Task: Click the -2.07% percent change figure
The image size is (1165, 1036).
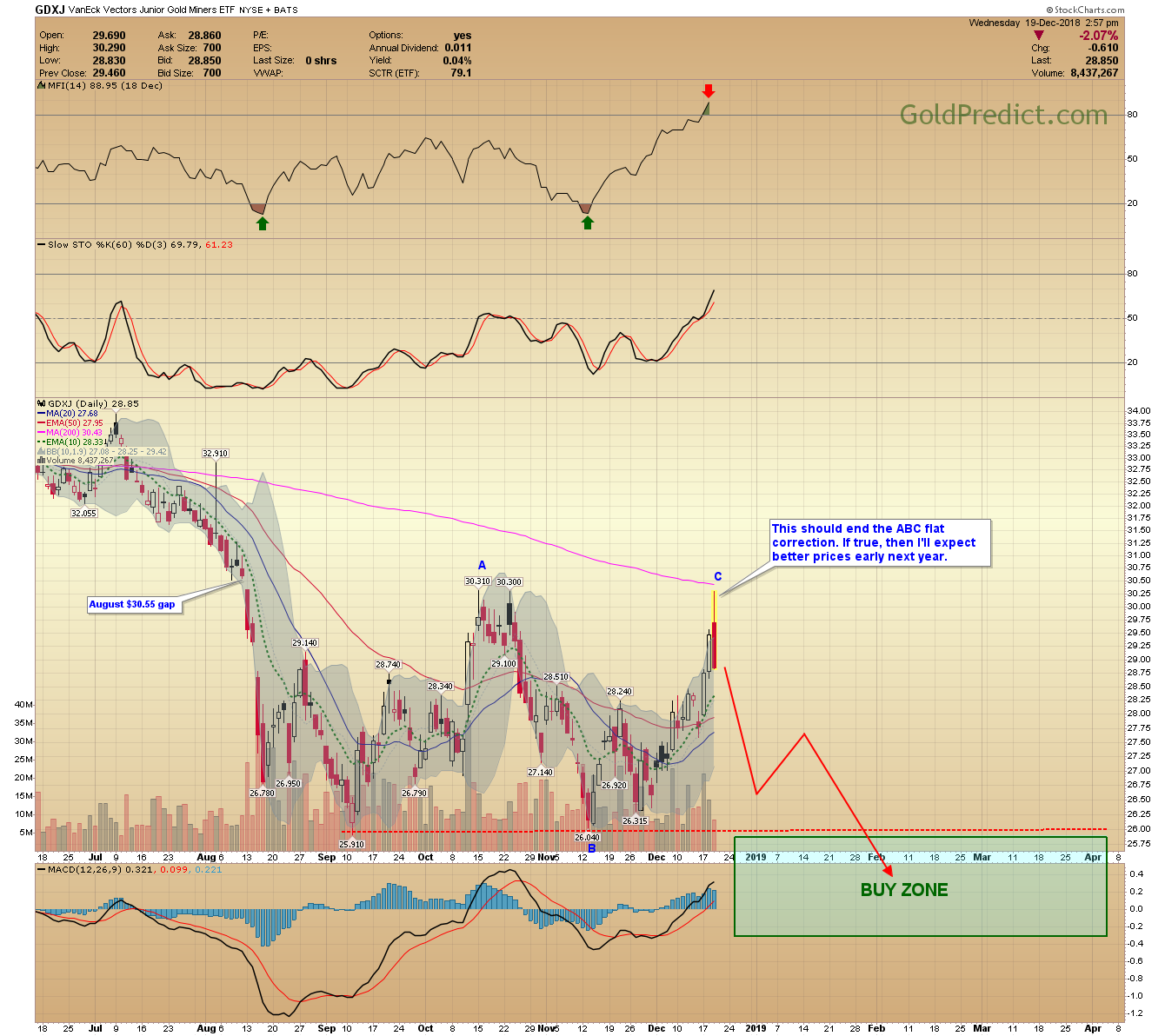Action: pos(1099,36)
